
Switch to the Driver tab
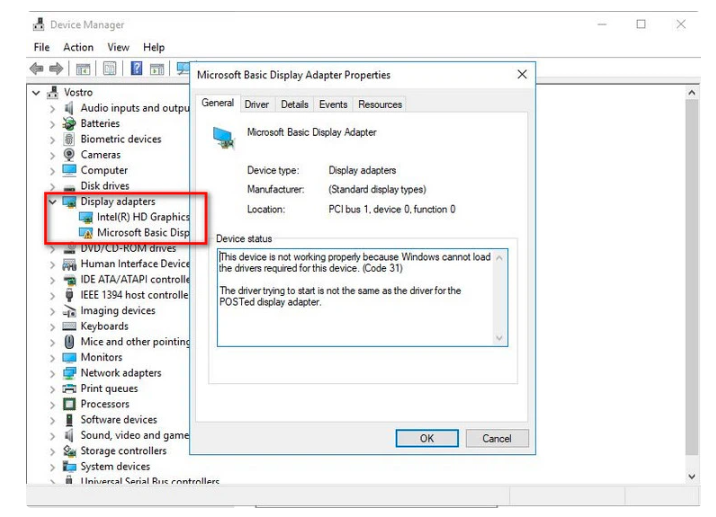point(257,104)
